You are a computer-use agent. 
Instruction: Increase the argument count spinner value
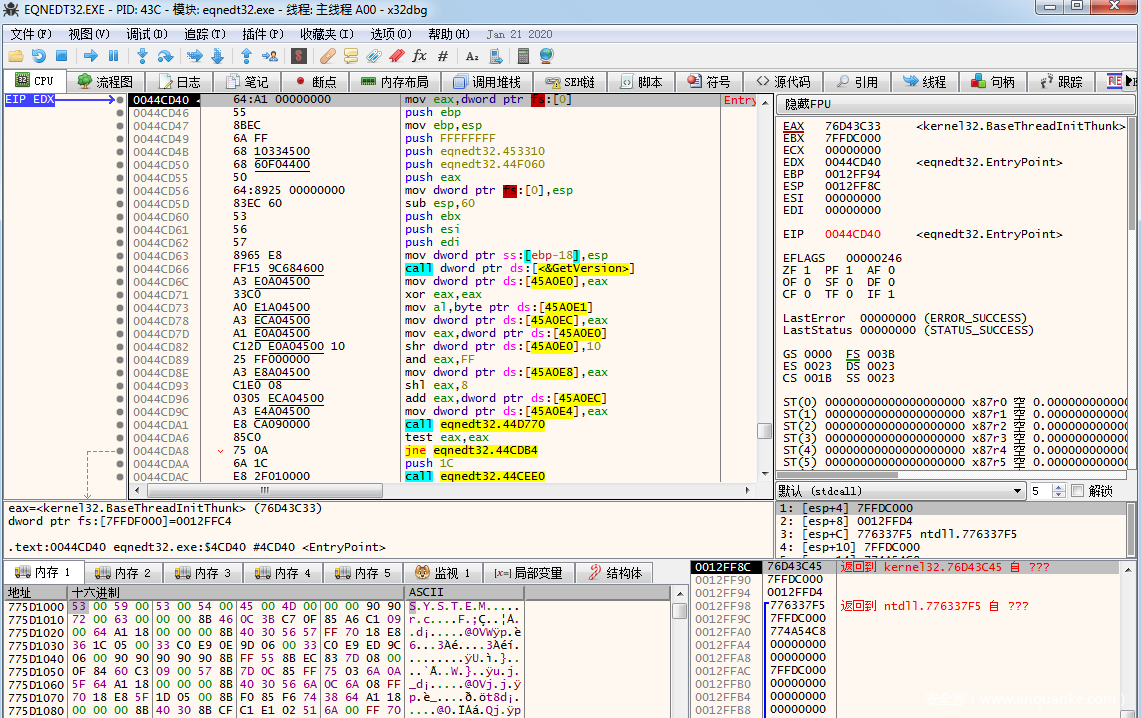point(1060,487)
